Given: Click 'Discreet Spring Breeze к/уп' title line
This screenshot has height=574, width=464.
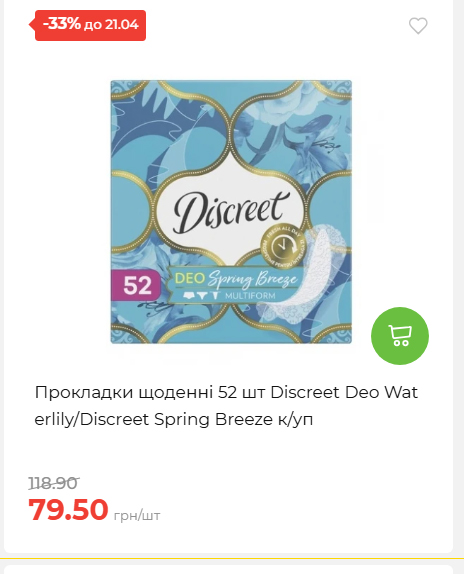Looking at the screenshot, I should point(197,419).
